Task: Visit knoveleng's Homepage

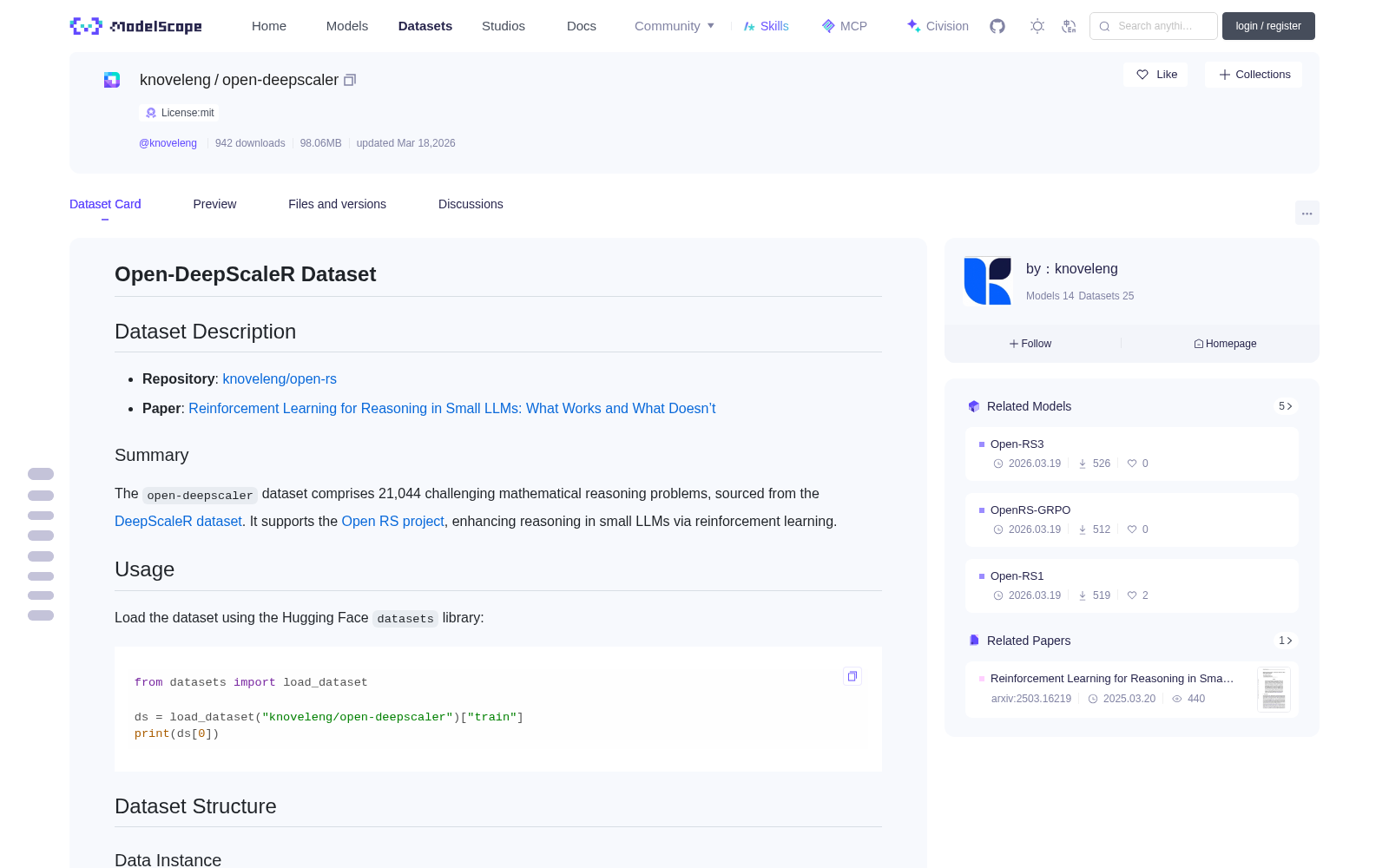Action: [1225, 344]
